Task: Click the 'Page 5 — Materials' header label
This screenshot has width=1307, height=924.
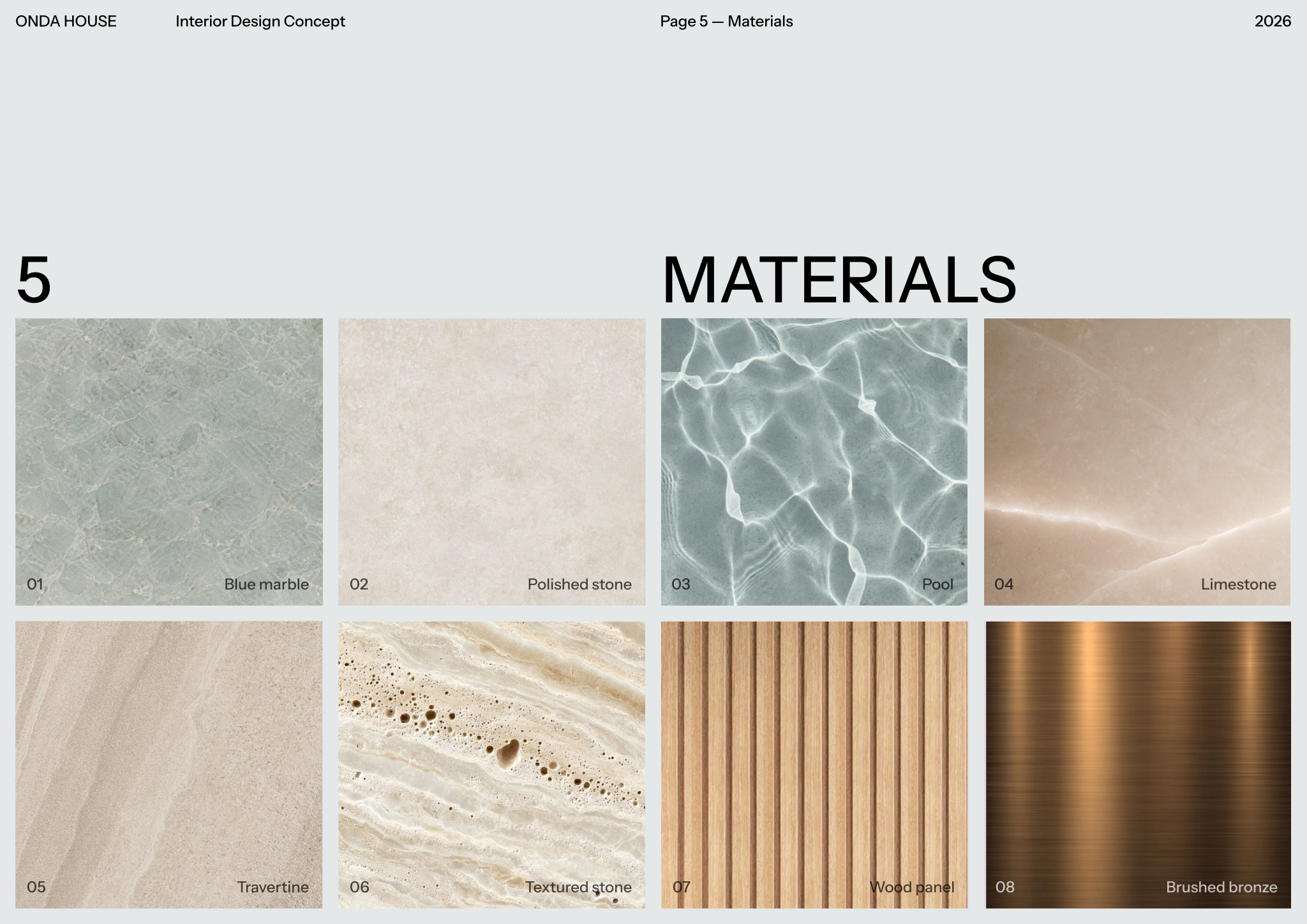Action: 726,22
